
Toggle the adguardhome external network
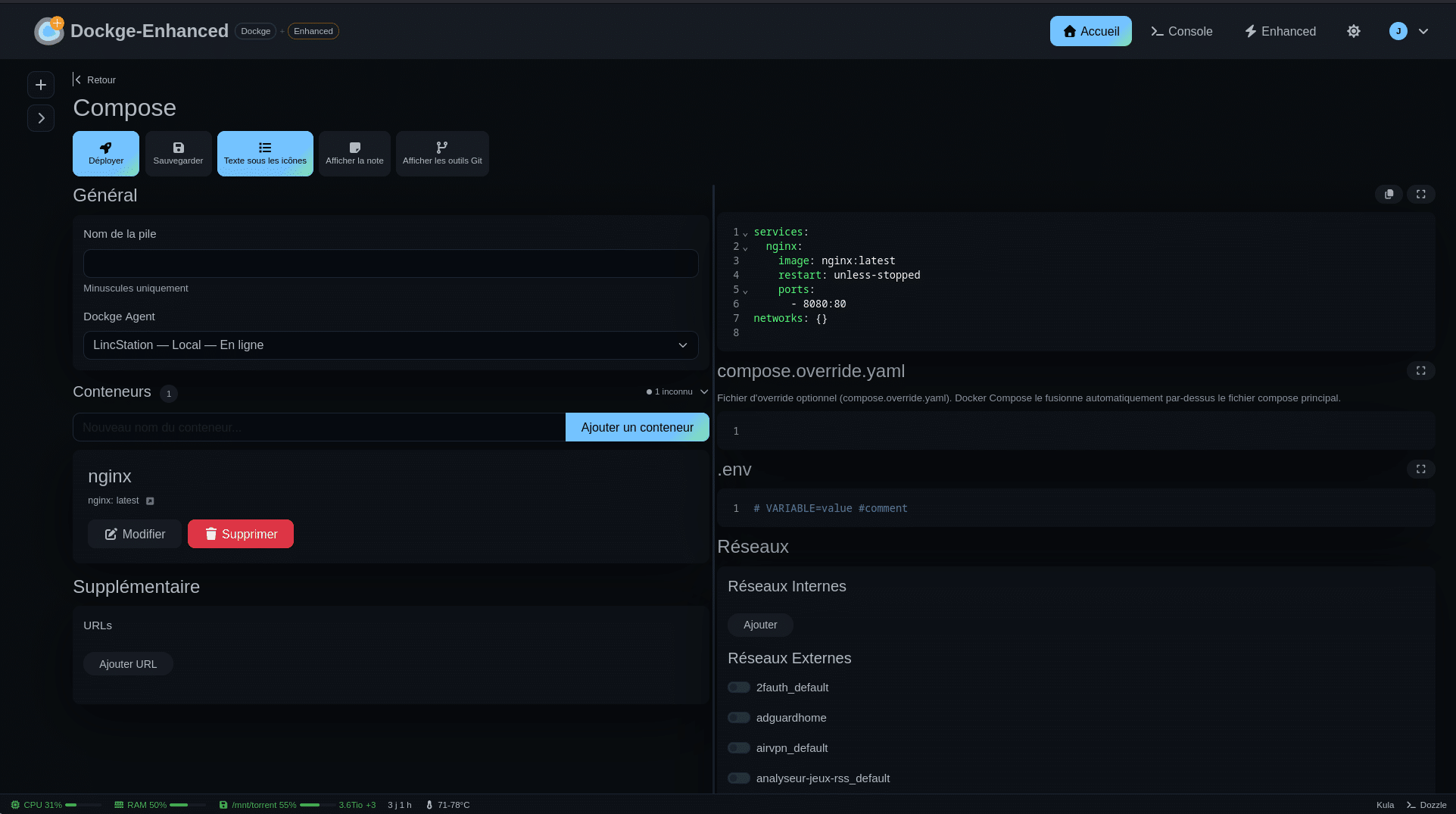click(x=739, y=718)
